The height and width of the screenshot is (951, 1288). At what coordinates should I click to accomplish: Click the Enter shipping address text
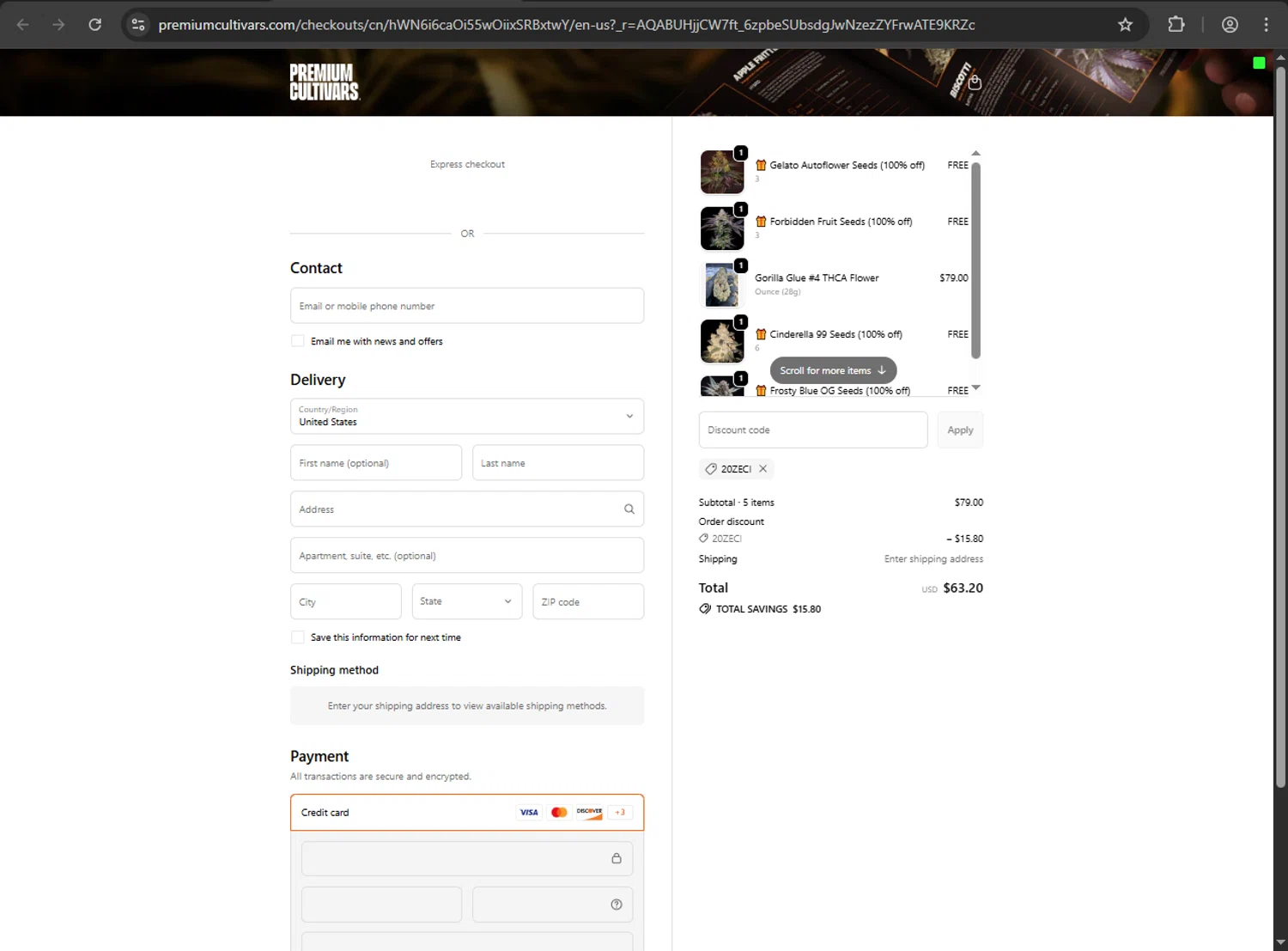pyautogui.click(x=933, y=559)
